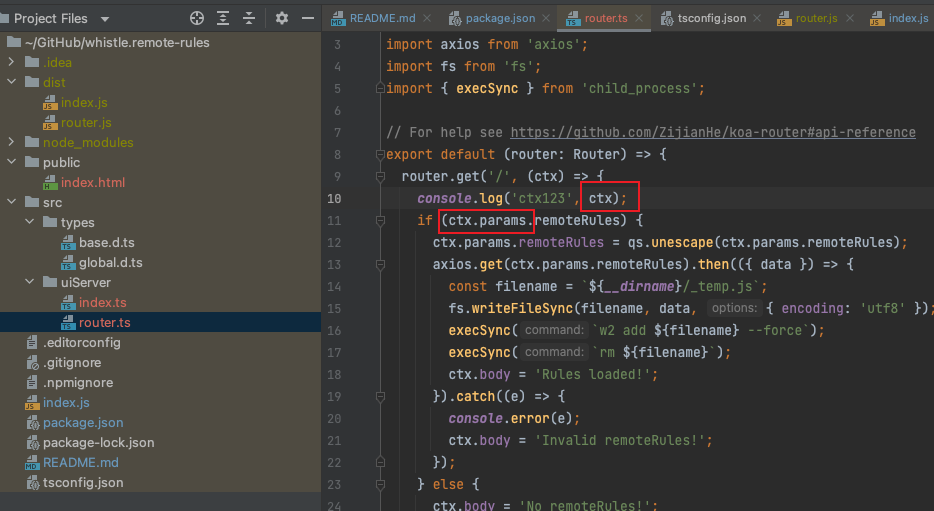The width and height of the screenshot is (934, 511).
Task: Fold the import block at line 5
Action: pyautogui.click(x=380, y=88)
